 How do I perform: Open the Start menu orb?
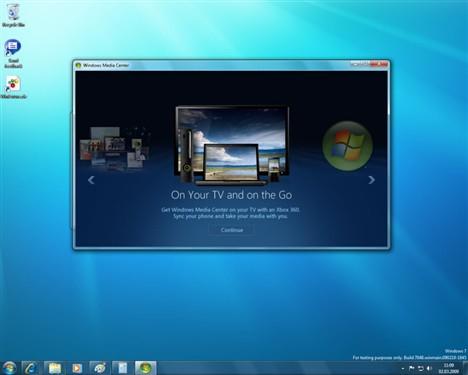click(9, 368)
